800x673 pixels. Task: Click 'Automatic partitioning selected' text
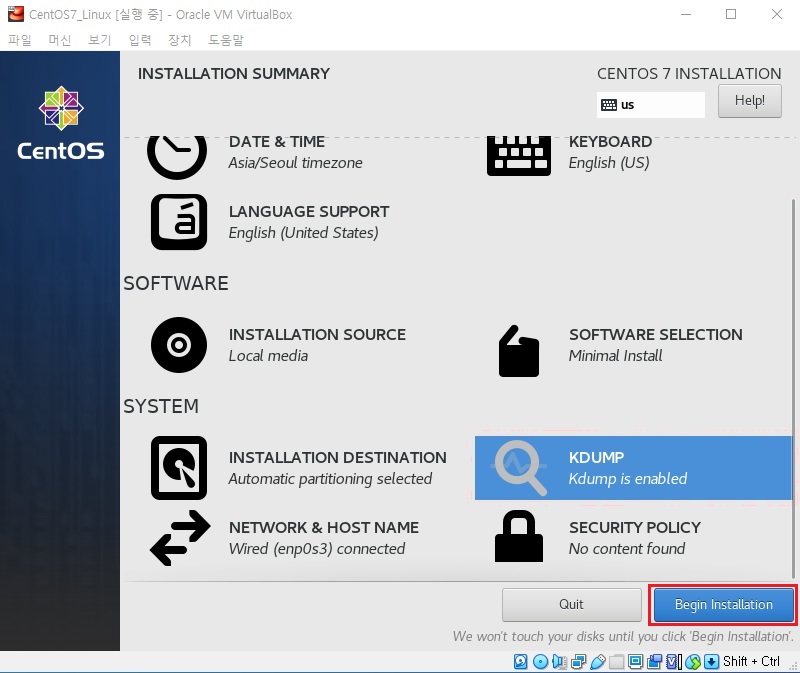330,479
